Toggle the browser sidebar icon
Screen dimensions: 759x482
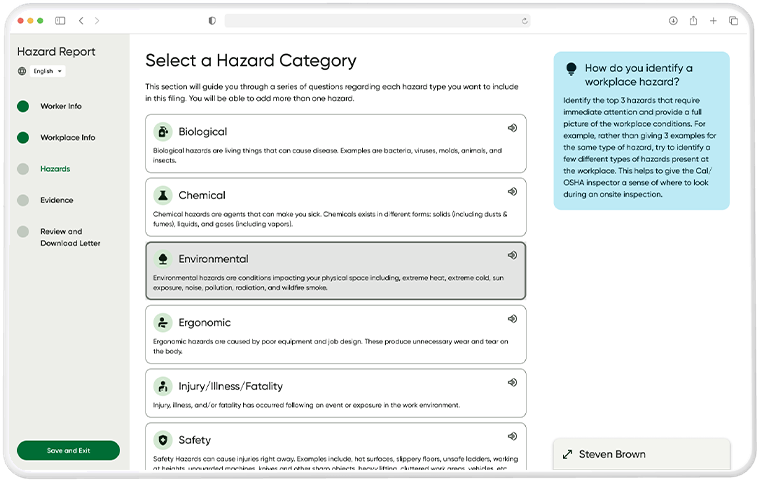[60, 21]
